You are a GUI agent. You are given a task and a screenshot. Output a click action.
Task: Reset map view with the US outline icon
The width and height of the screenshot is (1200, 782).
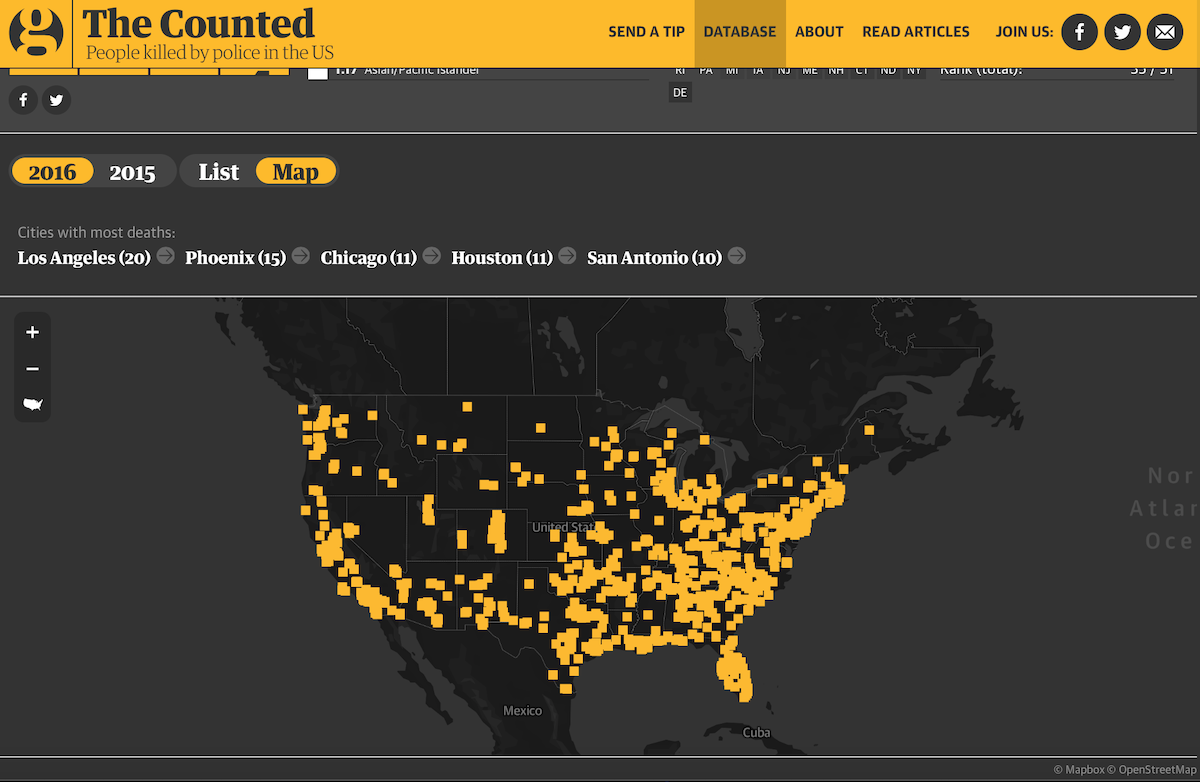[33, 405]
